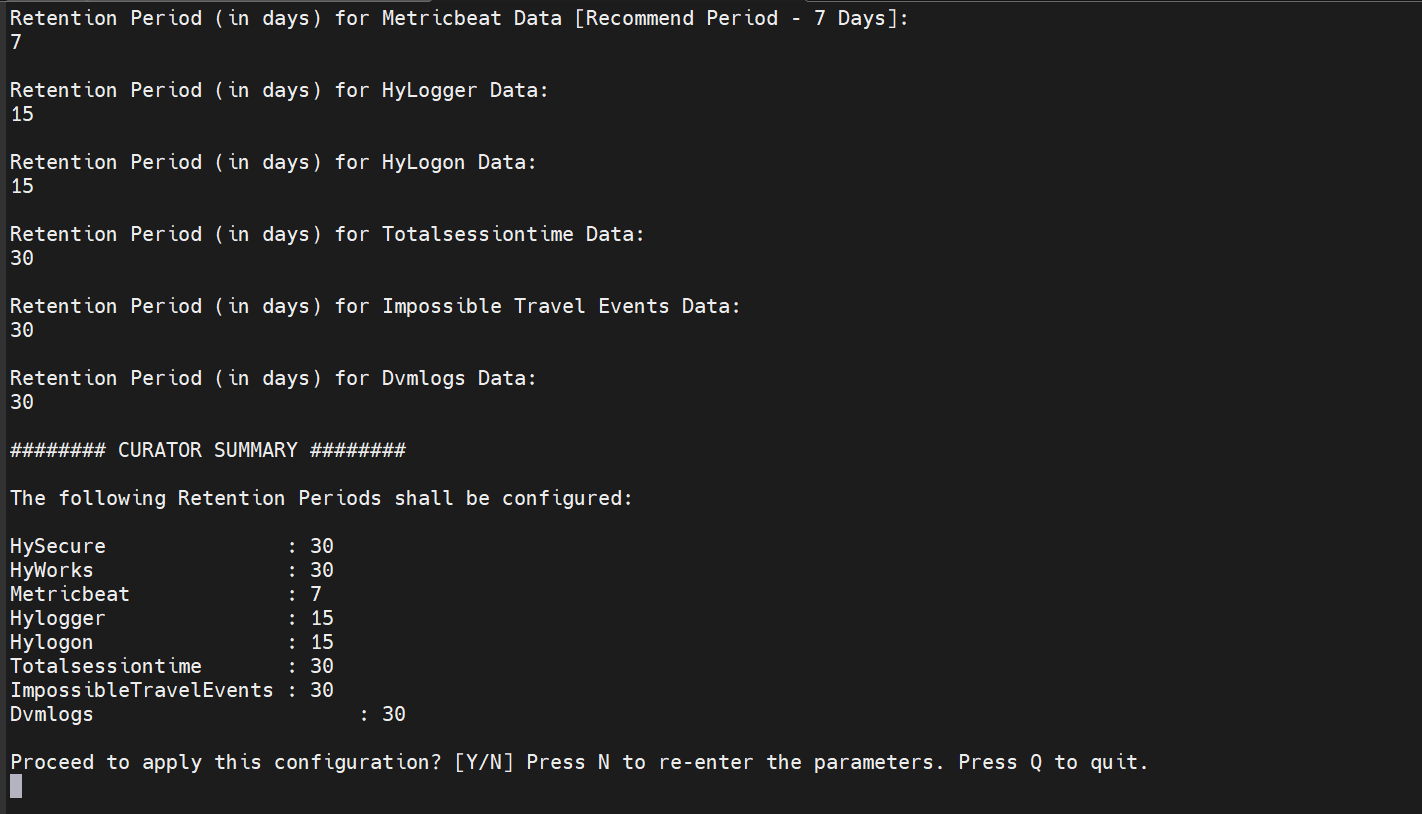Click the Hylogon row in the summary
Image resolution: width=1422 pixels, height=814 pixels.
coord(171,642)
